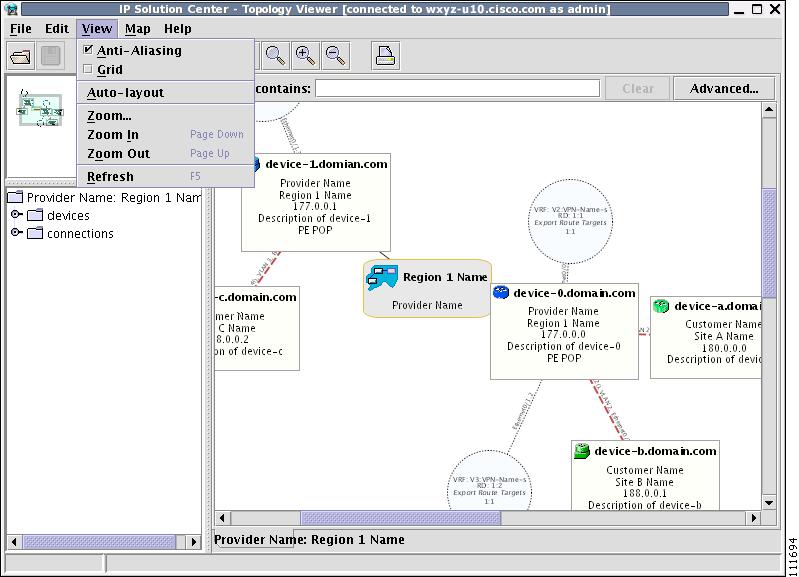Click the zoom out minus magnifier icon
This screenshot has height=577, width=799.
335,56
